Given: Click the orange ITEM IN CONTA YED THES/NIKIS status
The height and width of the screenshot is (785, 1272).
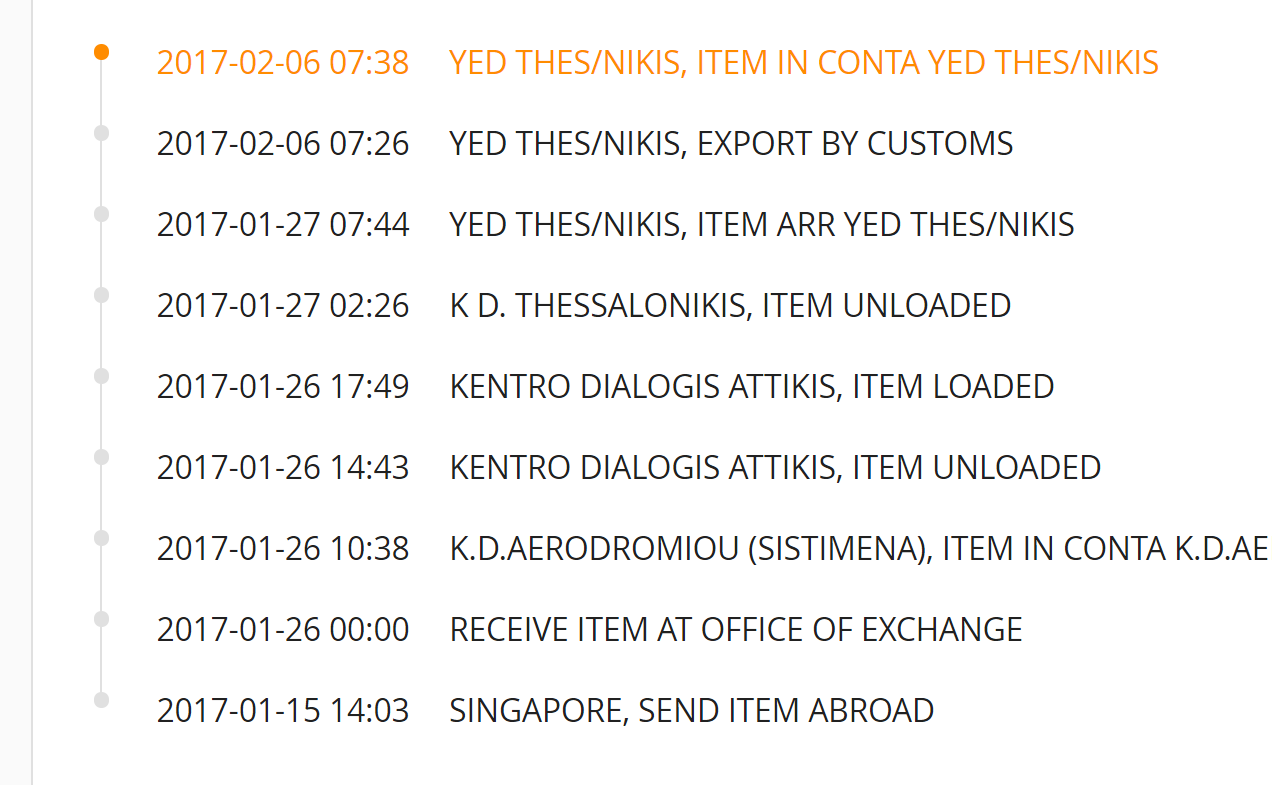Looking at the screenshot, I should [x=804, y=63].
